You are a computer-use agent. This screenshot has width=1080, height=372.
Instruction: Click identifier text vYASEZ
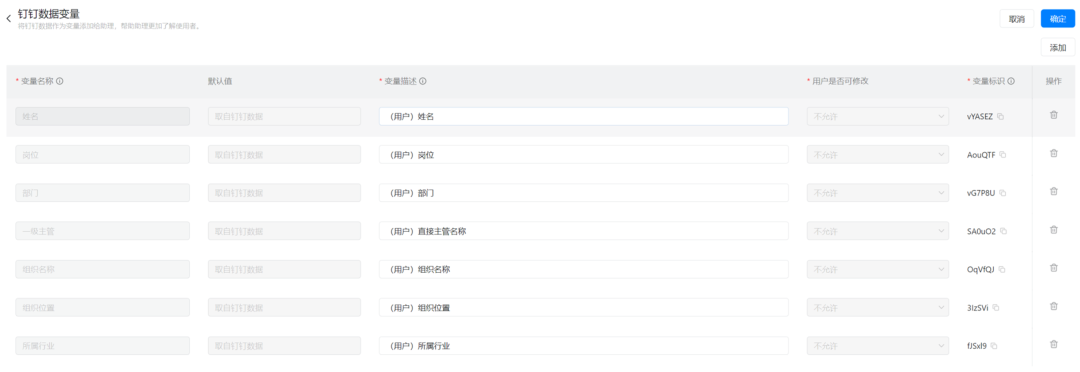[x=980, y=116]
